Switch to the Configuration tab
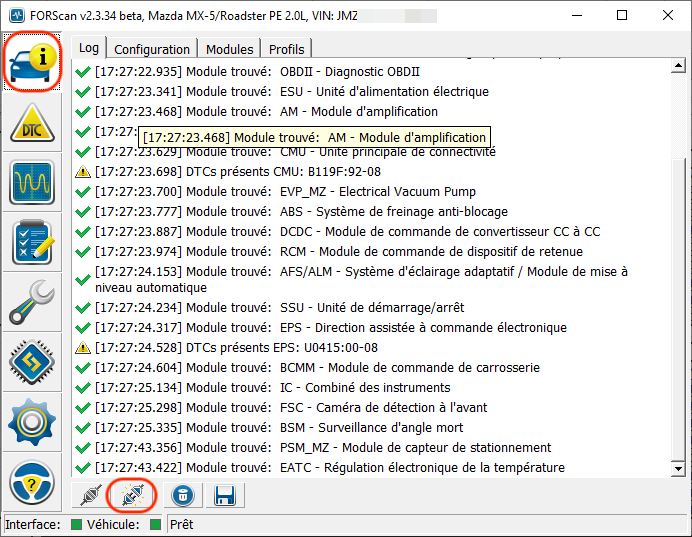This screenshot has width=692, height=537. 152,49
